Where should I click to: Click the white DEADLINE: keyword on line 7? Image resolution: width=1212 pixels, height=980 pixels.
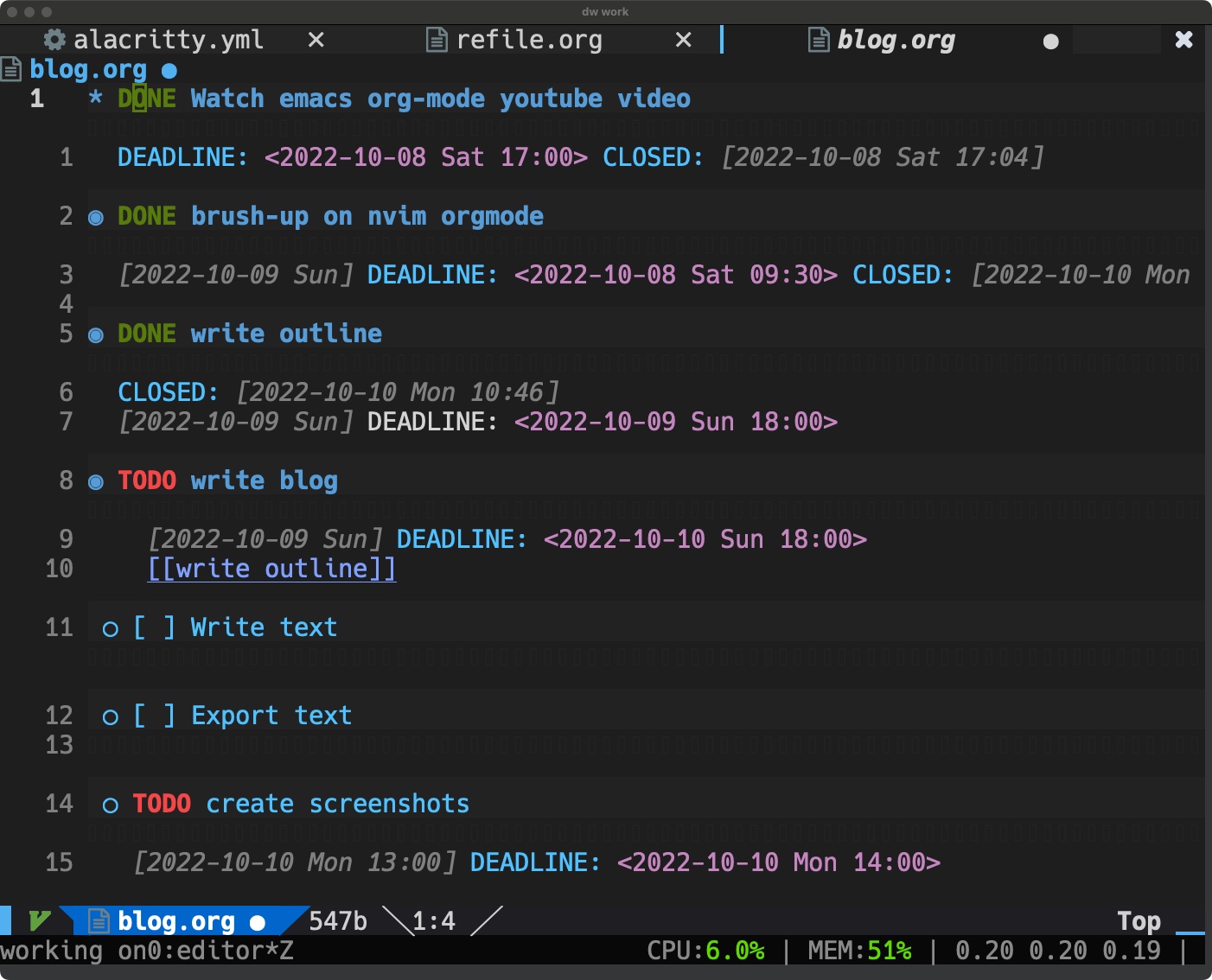click(x=433, y=422)
